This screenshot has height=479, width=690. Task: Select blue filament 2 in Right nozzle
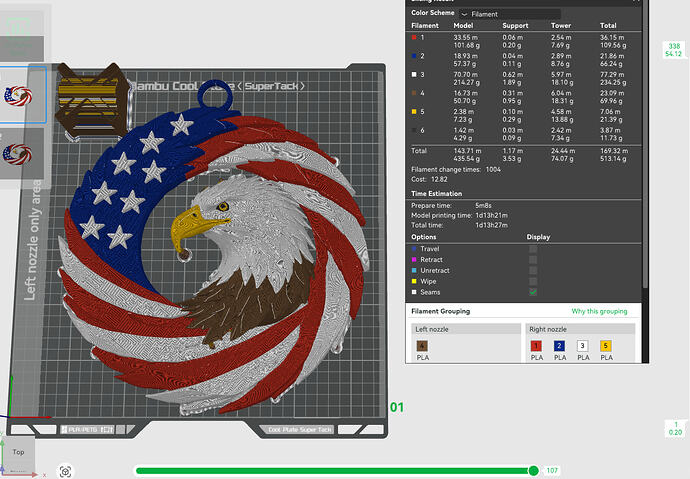tap(559, 346)
